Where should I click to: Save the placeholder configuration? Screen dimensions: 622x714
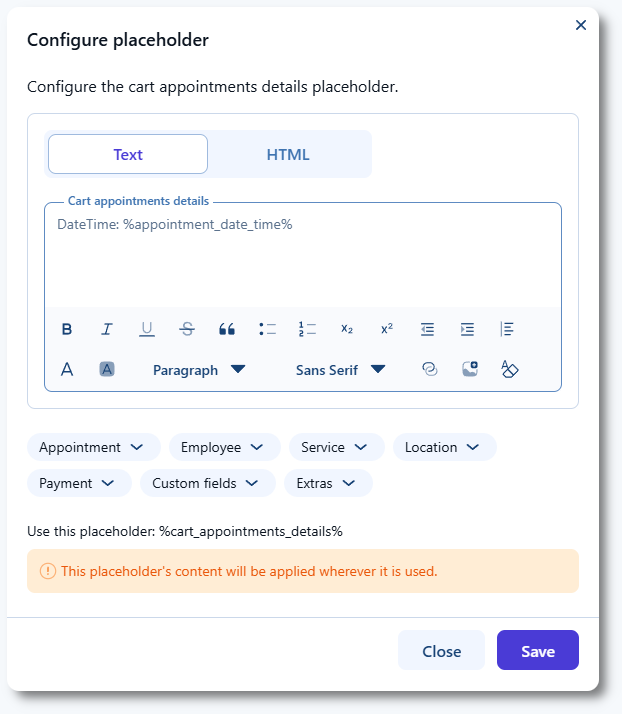[x=537, y=650]
